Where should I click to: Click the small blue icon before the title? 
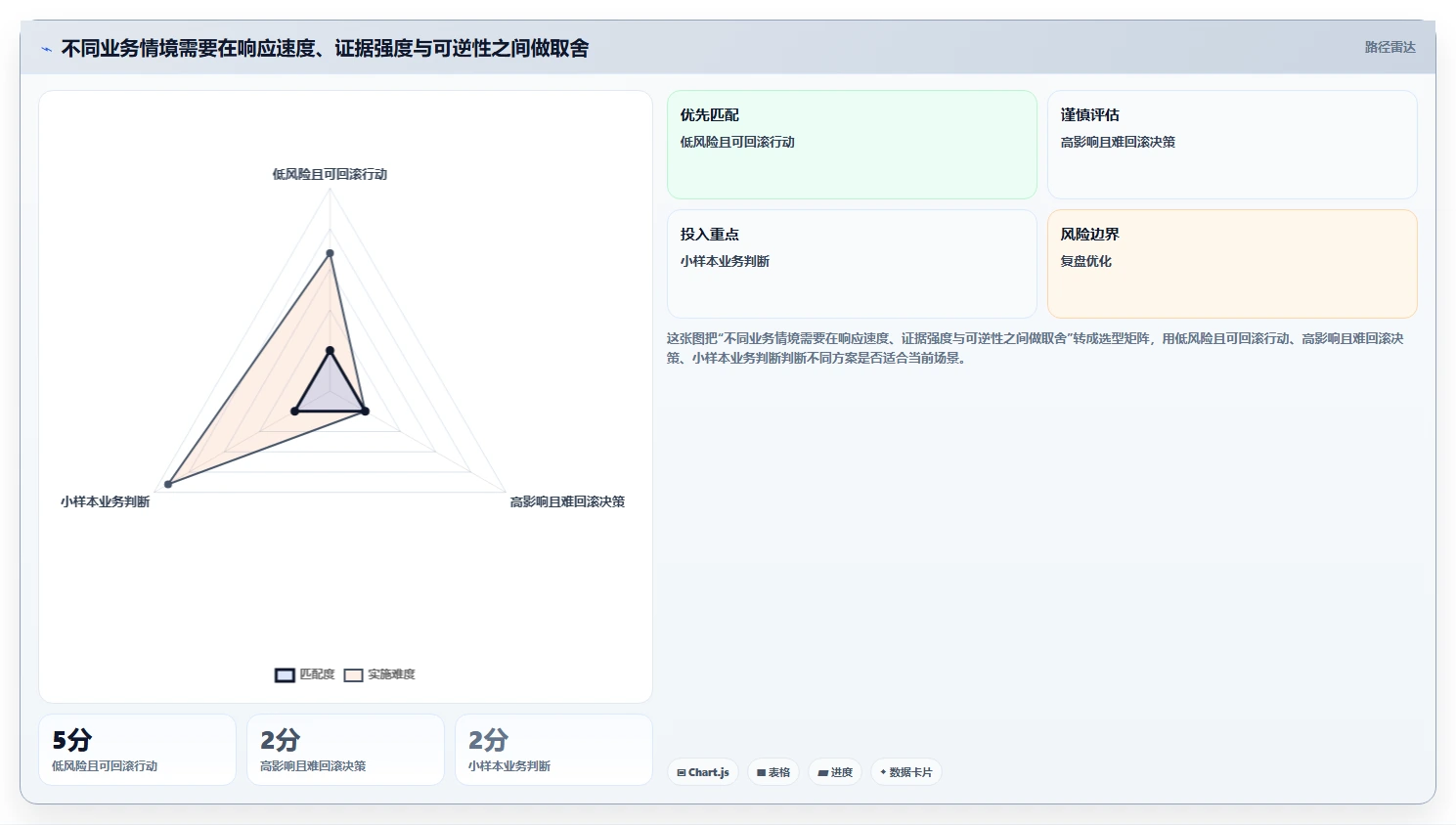pyautogui.click(x=46, y=49)
